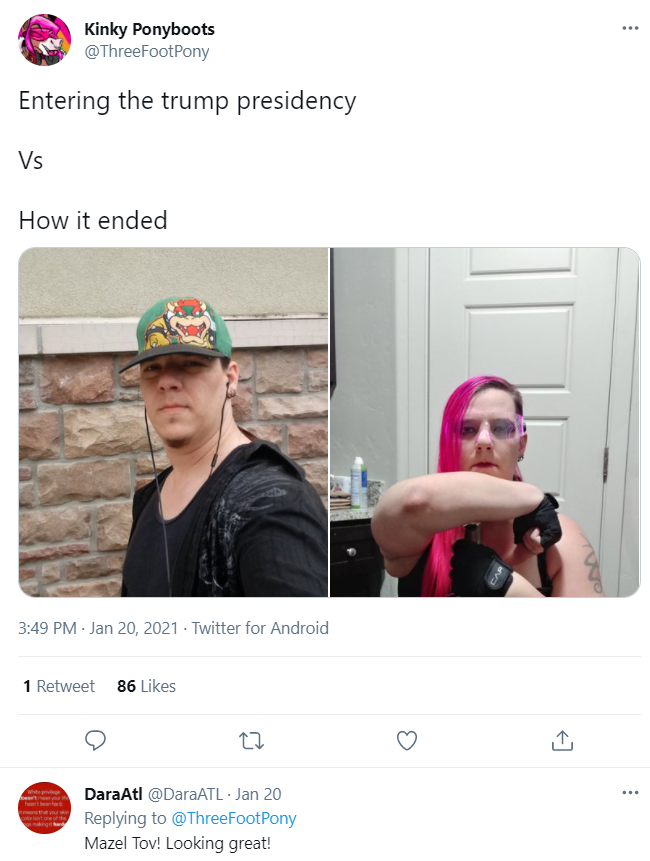Click the @ThreeFootPony handle under name
This screenshot has width=650, height=861.
coord(147,52)
